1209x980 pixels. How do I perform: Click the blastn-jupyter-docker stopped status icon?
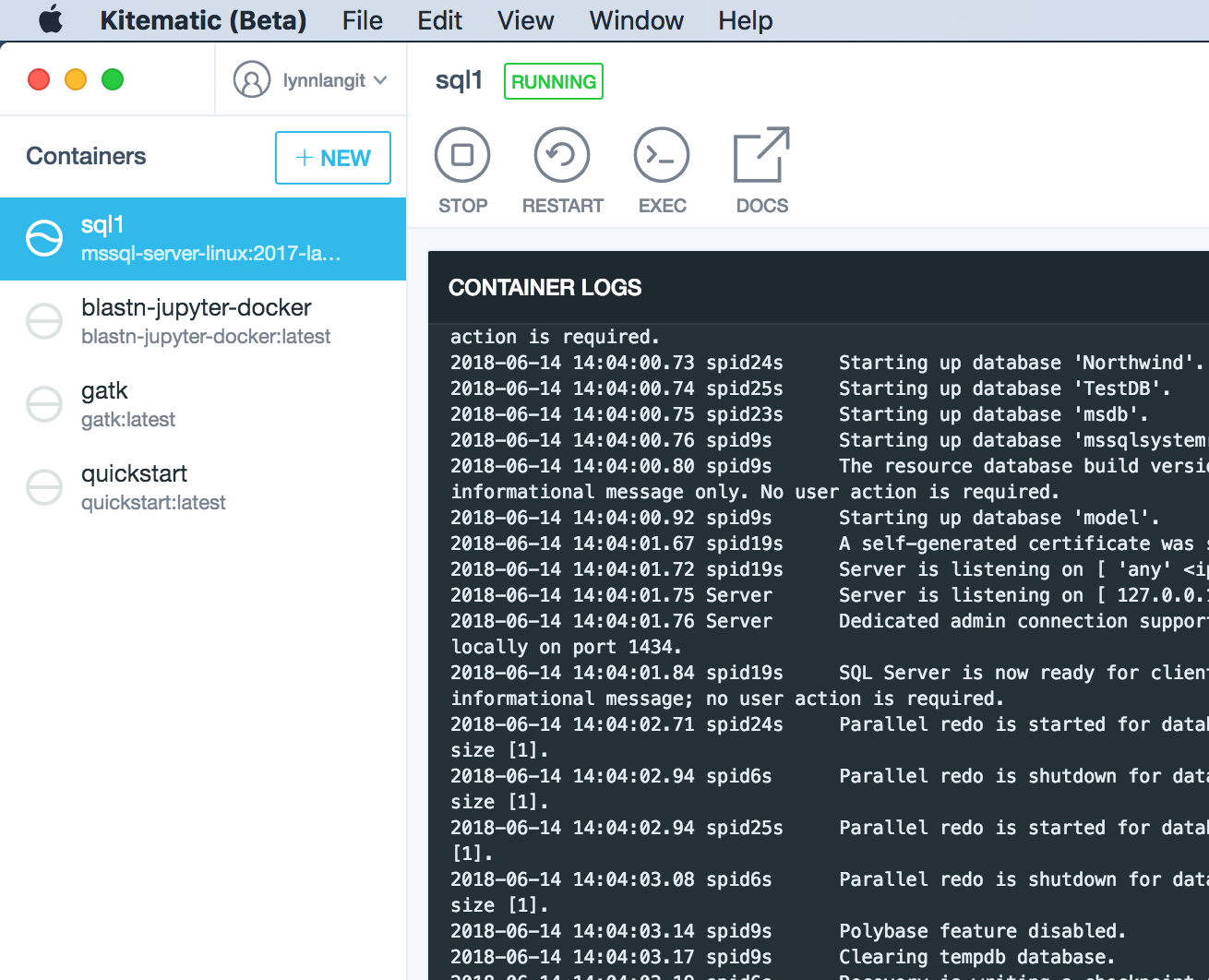(x=44, y=321)
